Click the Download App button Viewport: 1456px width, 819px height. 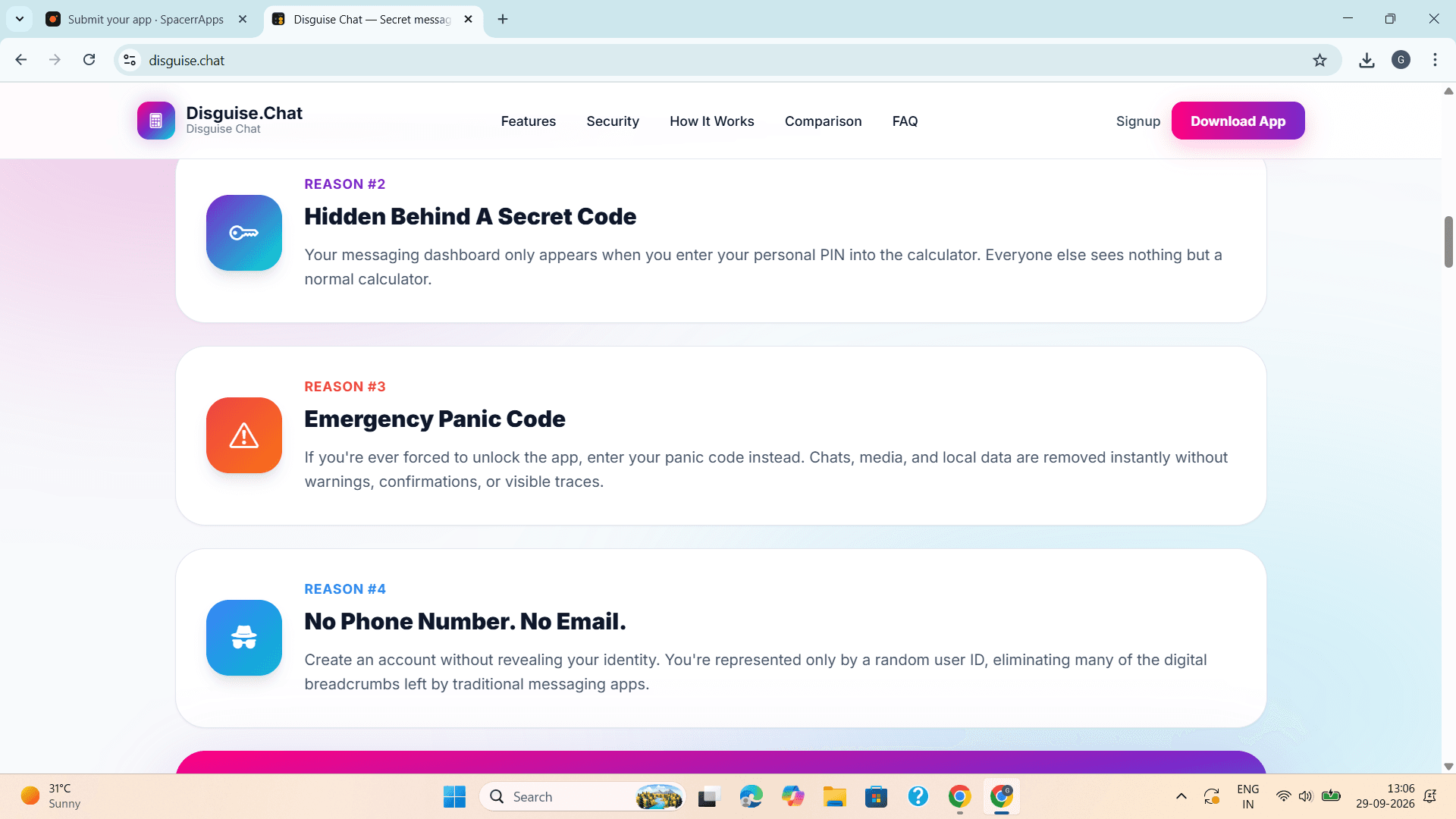(x=1238, y=121)
